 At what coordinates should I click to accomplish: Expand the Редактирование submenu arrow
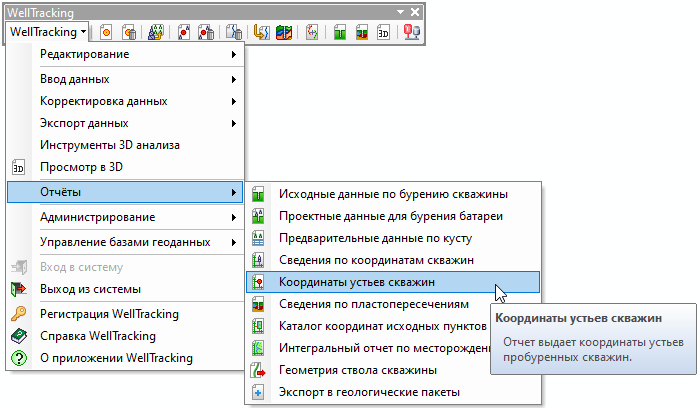pos(233,54)
